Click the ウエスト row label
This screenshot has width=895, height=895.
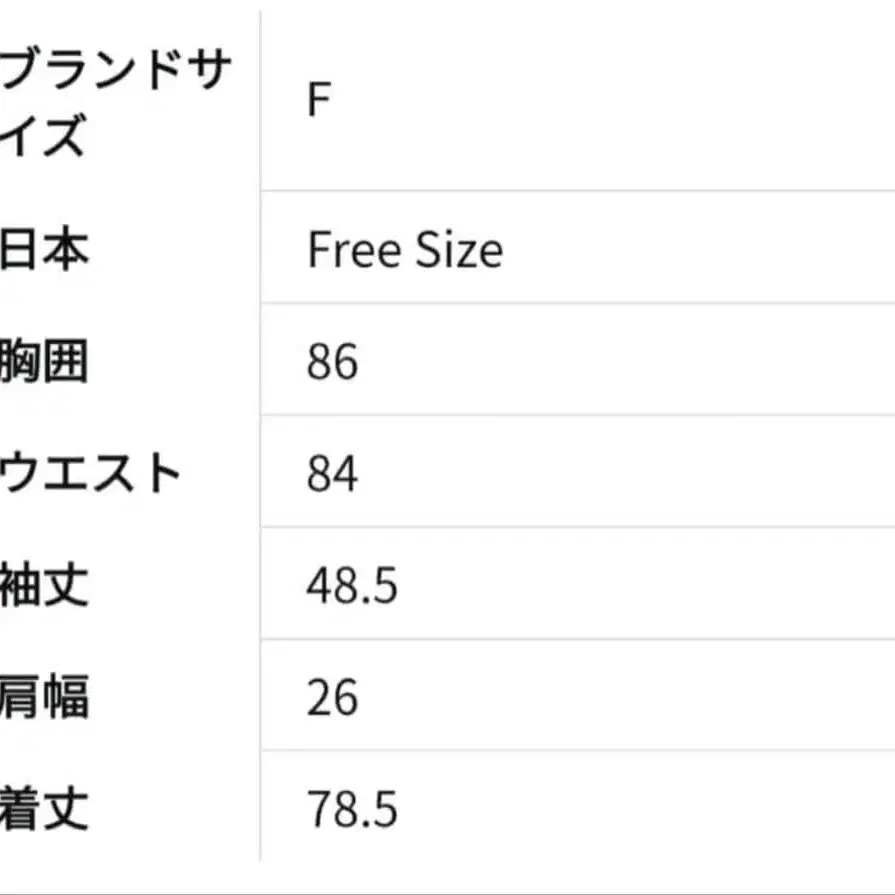92,473
